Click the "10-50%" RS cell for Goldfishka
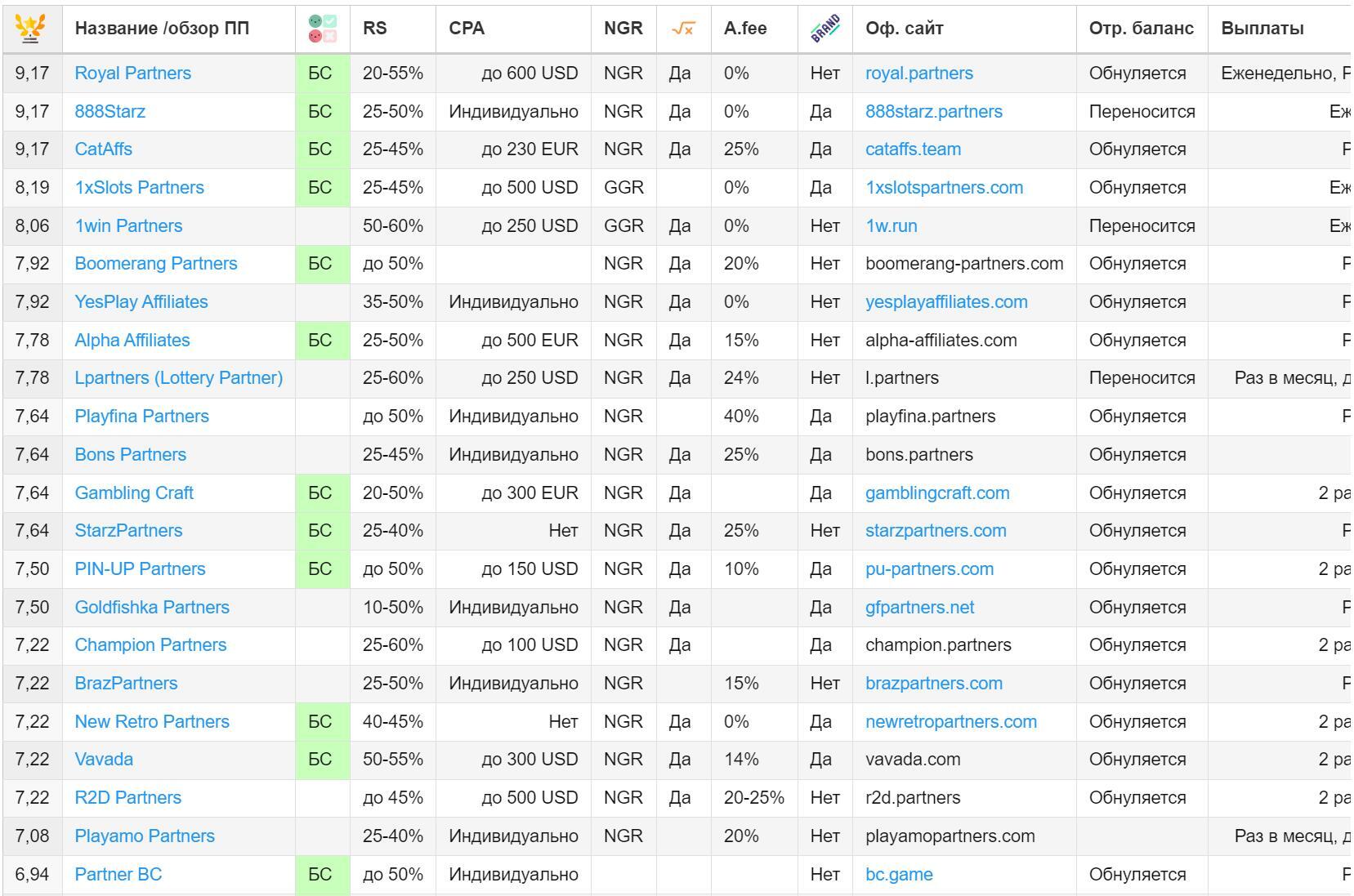Viewport: 1354px width, 896px height. click(x=393, y=607)
